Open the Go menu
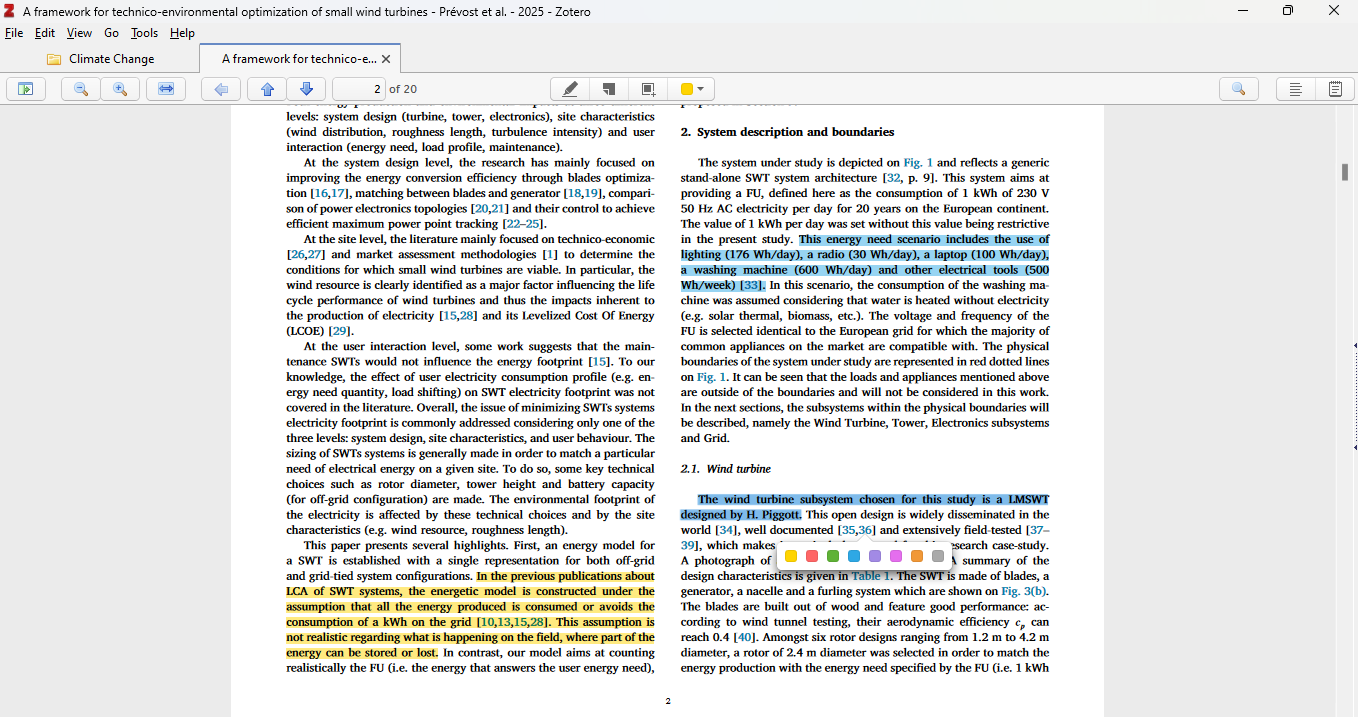 pyautogui.click(x=111, y=33)
